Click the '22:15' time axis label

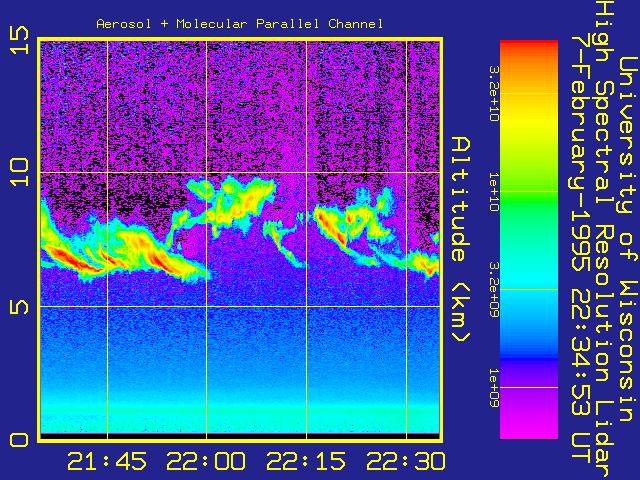306,461
